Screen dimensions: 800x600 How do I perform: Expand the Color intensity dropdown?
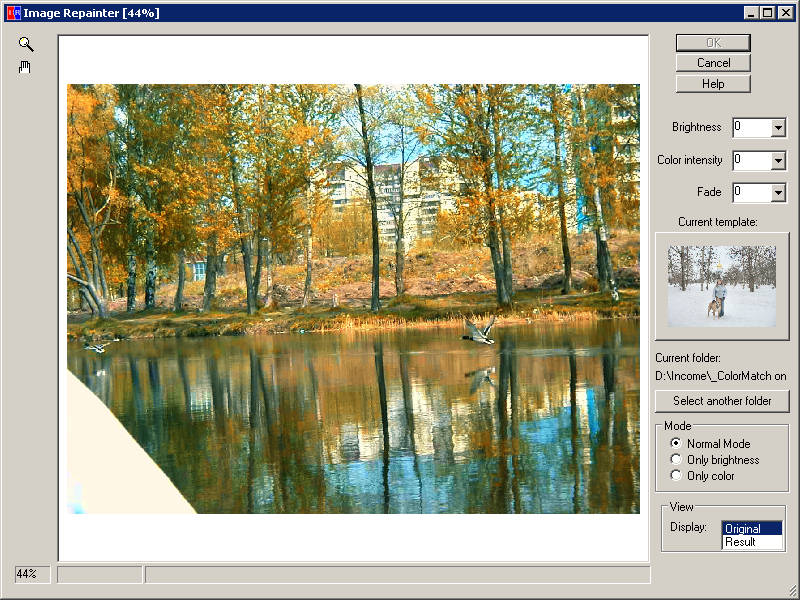point(778,161)
